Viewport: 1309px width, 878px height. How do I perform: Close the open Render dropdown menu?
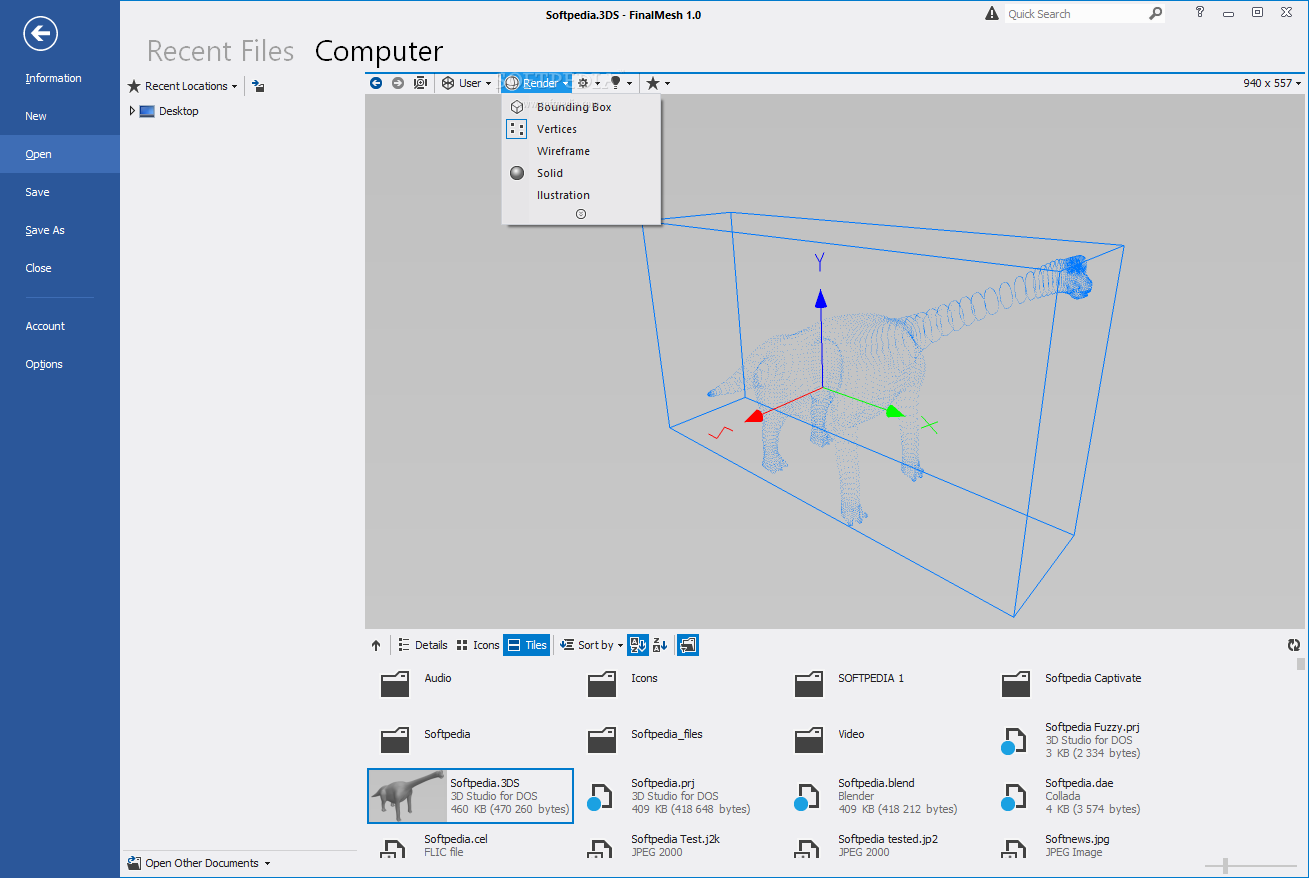pos(536,83)
